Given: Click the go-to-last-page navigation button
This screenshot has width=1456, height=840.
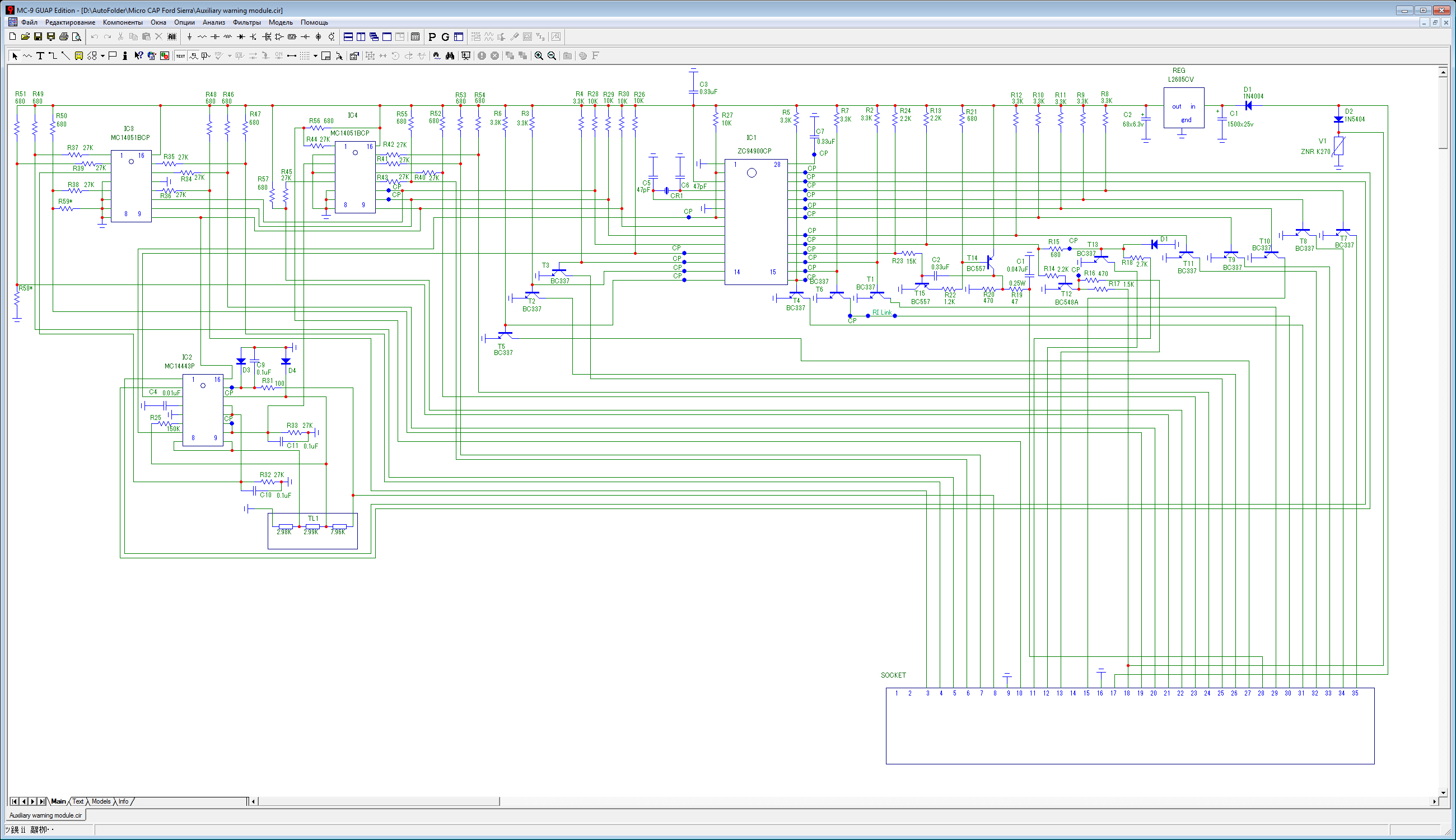Looking at the screenshot, I should click(x=41, y=801).
